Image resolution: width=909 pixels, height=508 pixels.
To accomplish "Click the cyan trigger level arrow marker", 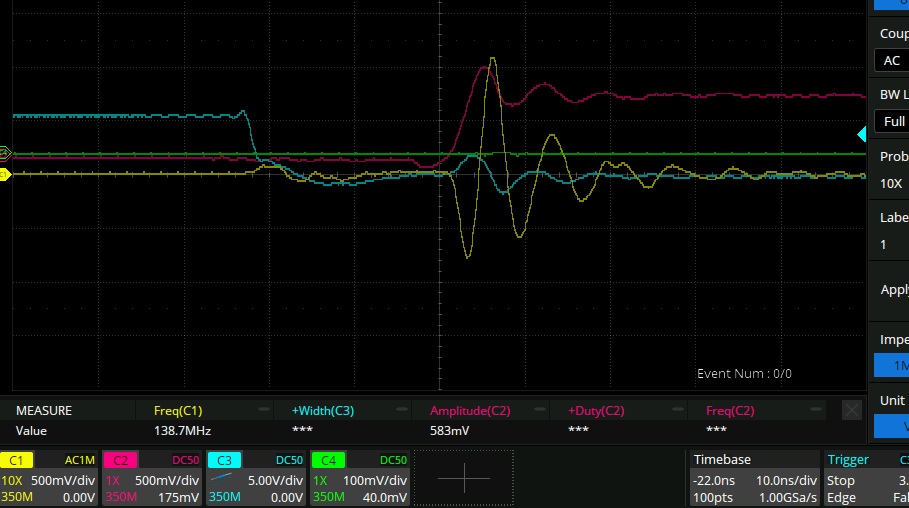I will pyautogui.click(x=861, y=134).
